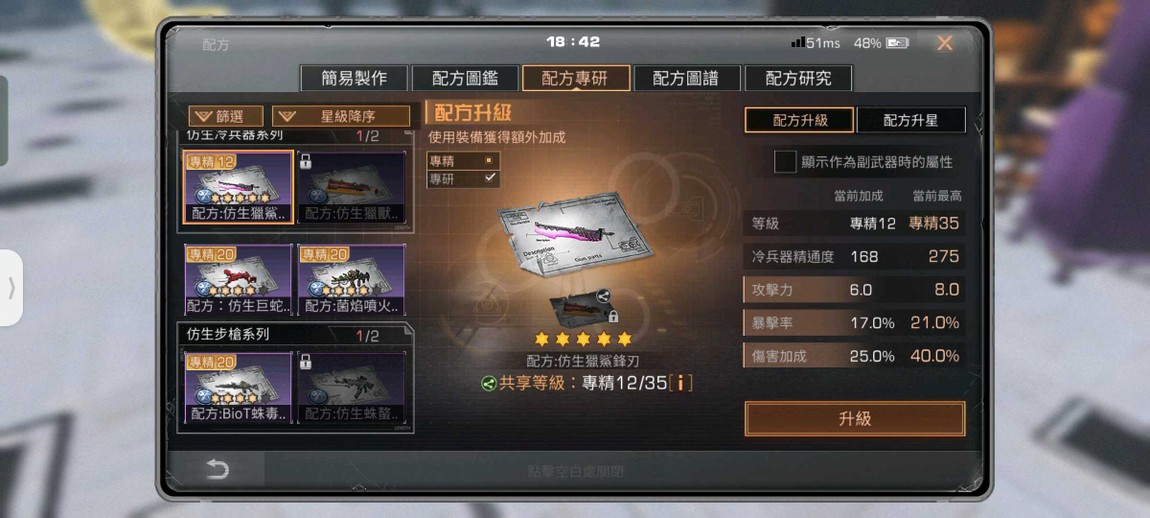Select the 菌焰噴火 recipe icon
The height and width of the screenshot is (518, 1150).
click(x=351, y=280)
